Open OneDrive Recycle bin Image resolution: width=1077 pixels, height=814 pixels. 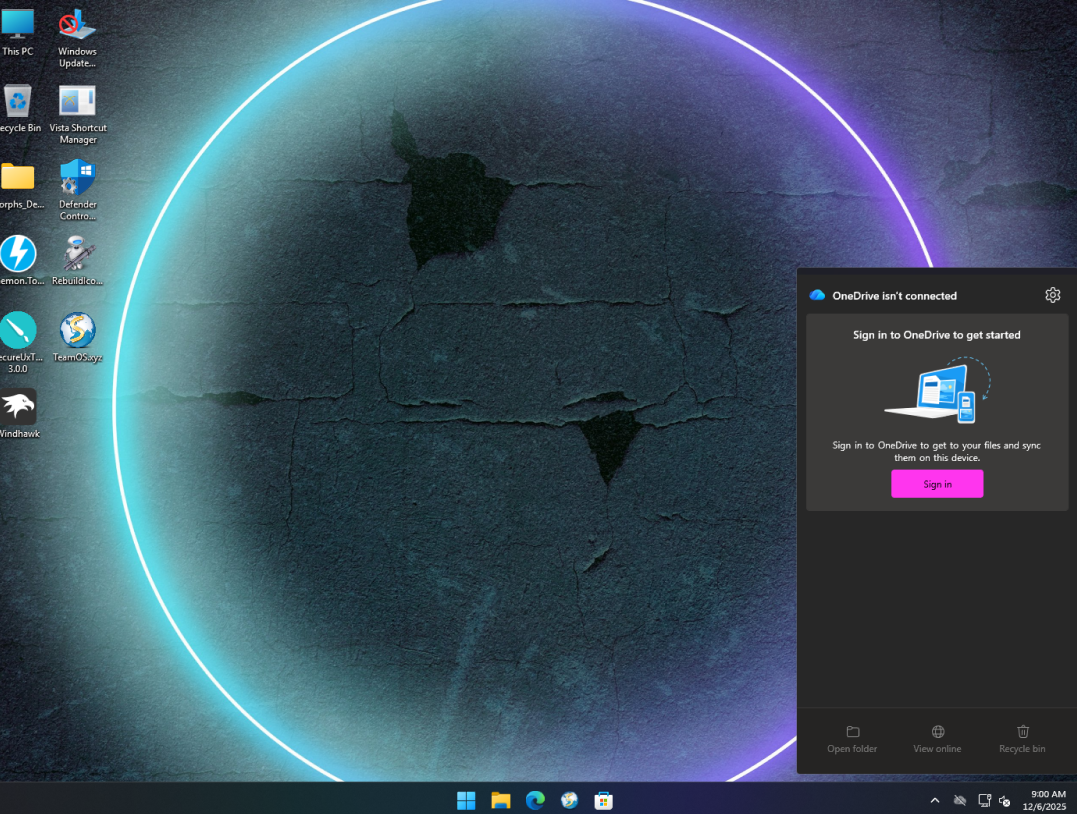point(1022,739)
